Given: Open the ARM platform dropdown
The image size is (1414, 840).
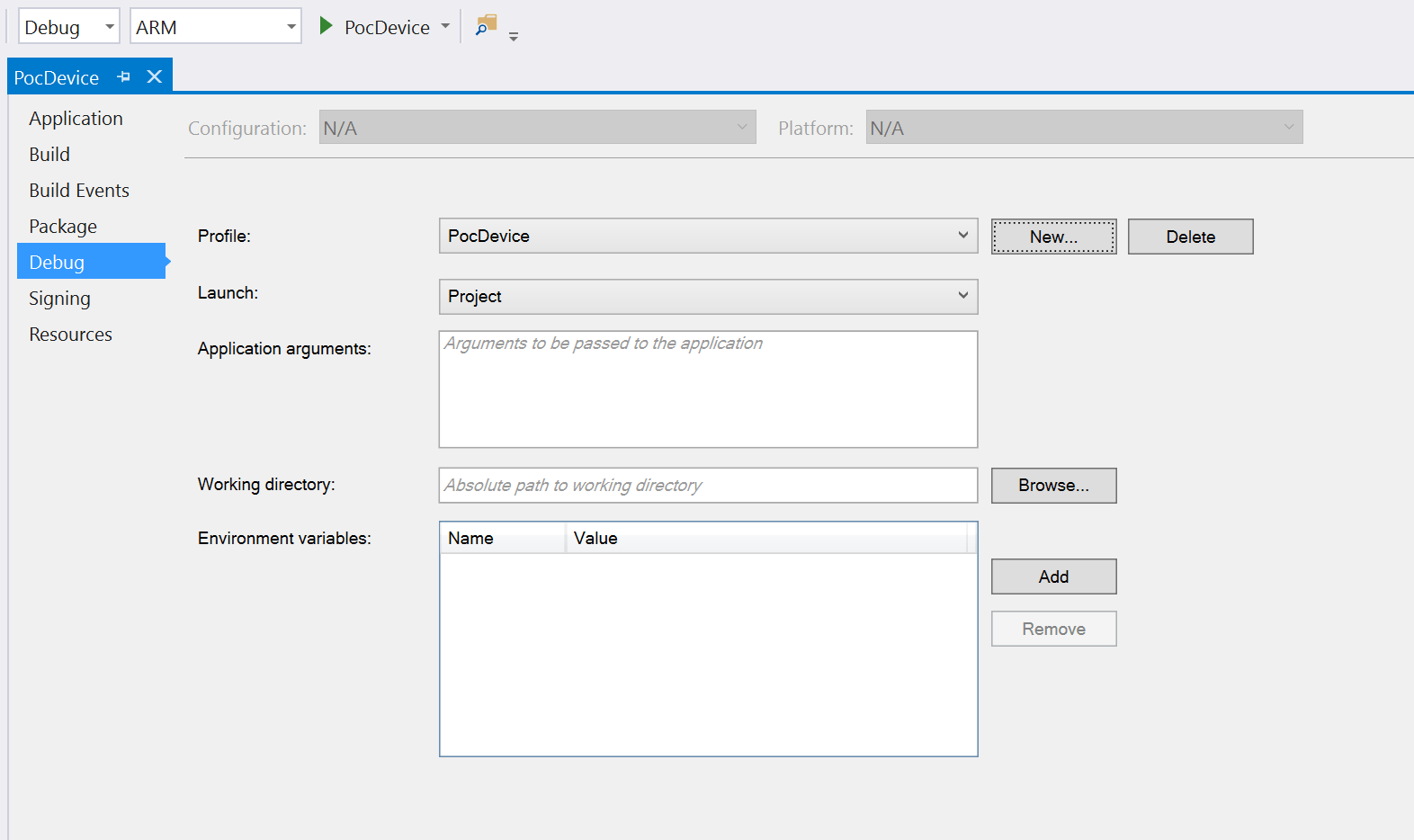Looking at the screenshot, I should click(215, 27).
